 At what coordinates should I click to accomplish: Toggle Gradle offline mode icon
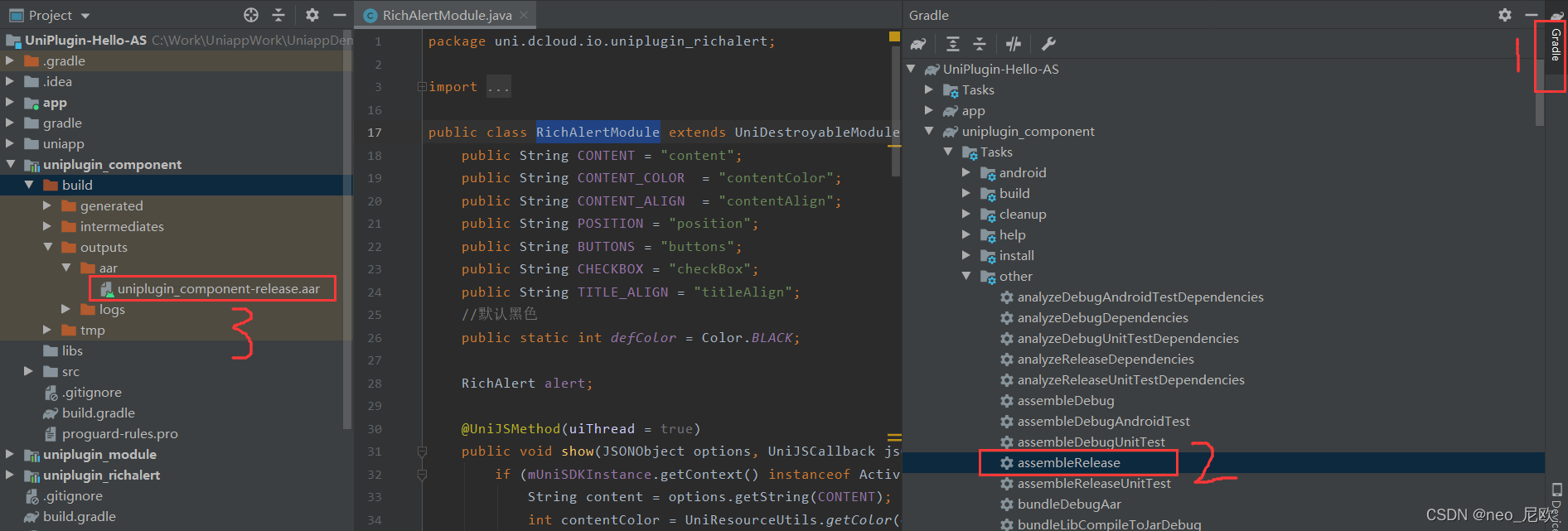(1014, 44)
